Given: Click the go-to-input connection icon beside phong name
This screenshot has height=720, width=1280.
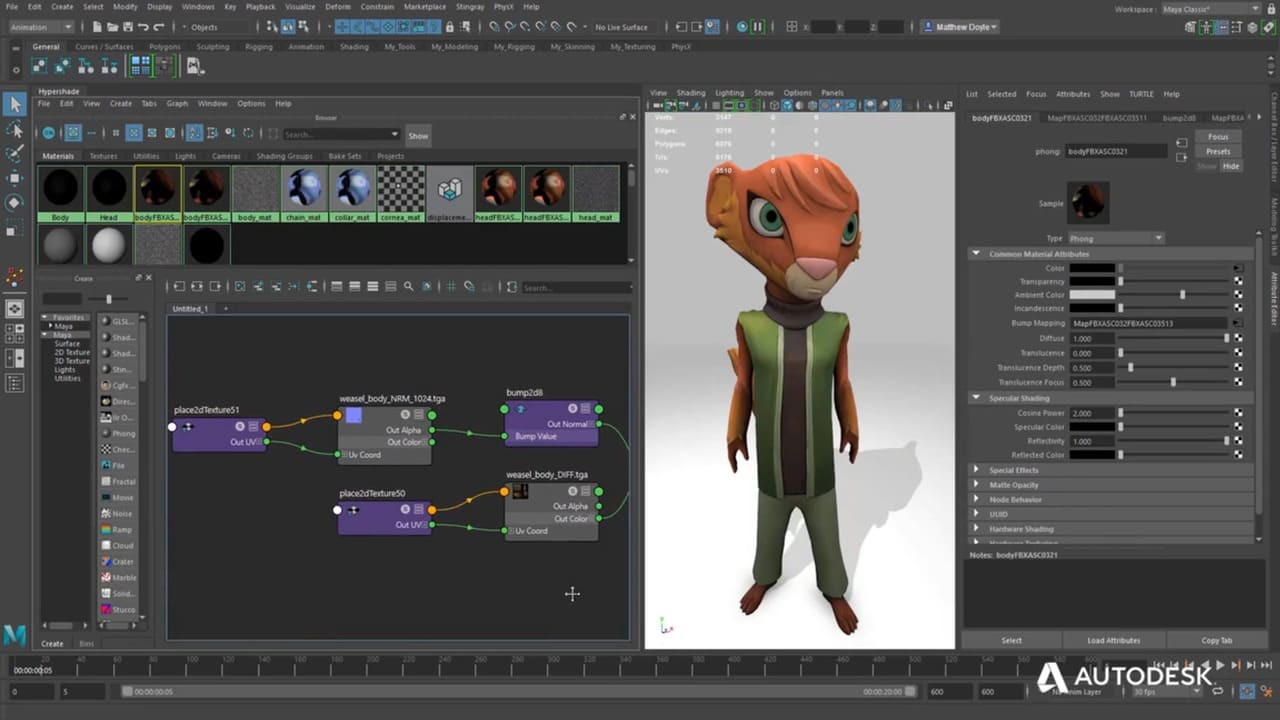Looking at the screenshot, I should pyautogui.click(x=1182, y=143).
